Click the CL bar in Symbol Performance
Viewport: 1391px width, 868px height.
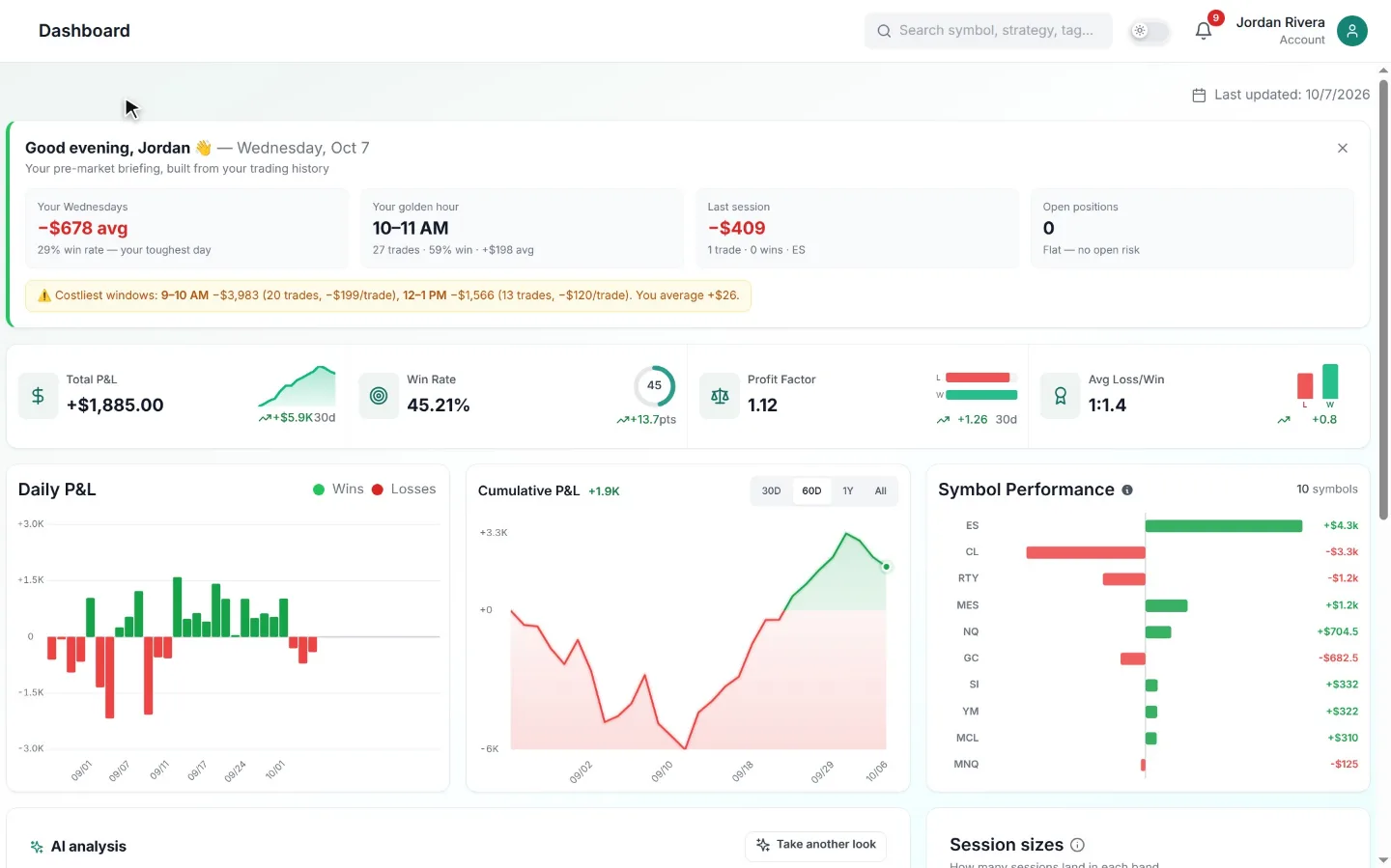1086,552
